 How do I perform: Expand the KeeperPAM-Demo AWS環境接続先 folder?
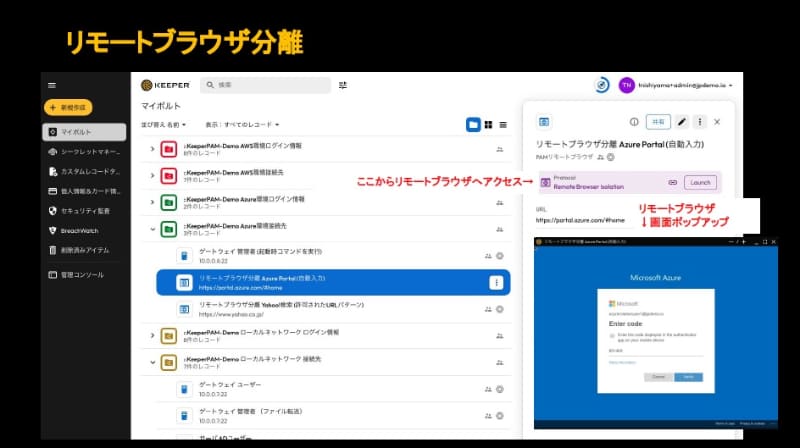[x=152, y=176]
